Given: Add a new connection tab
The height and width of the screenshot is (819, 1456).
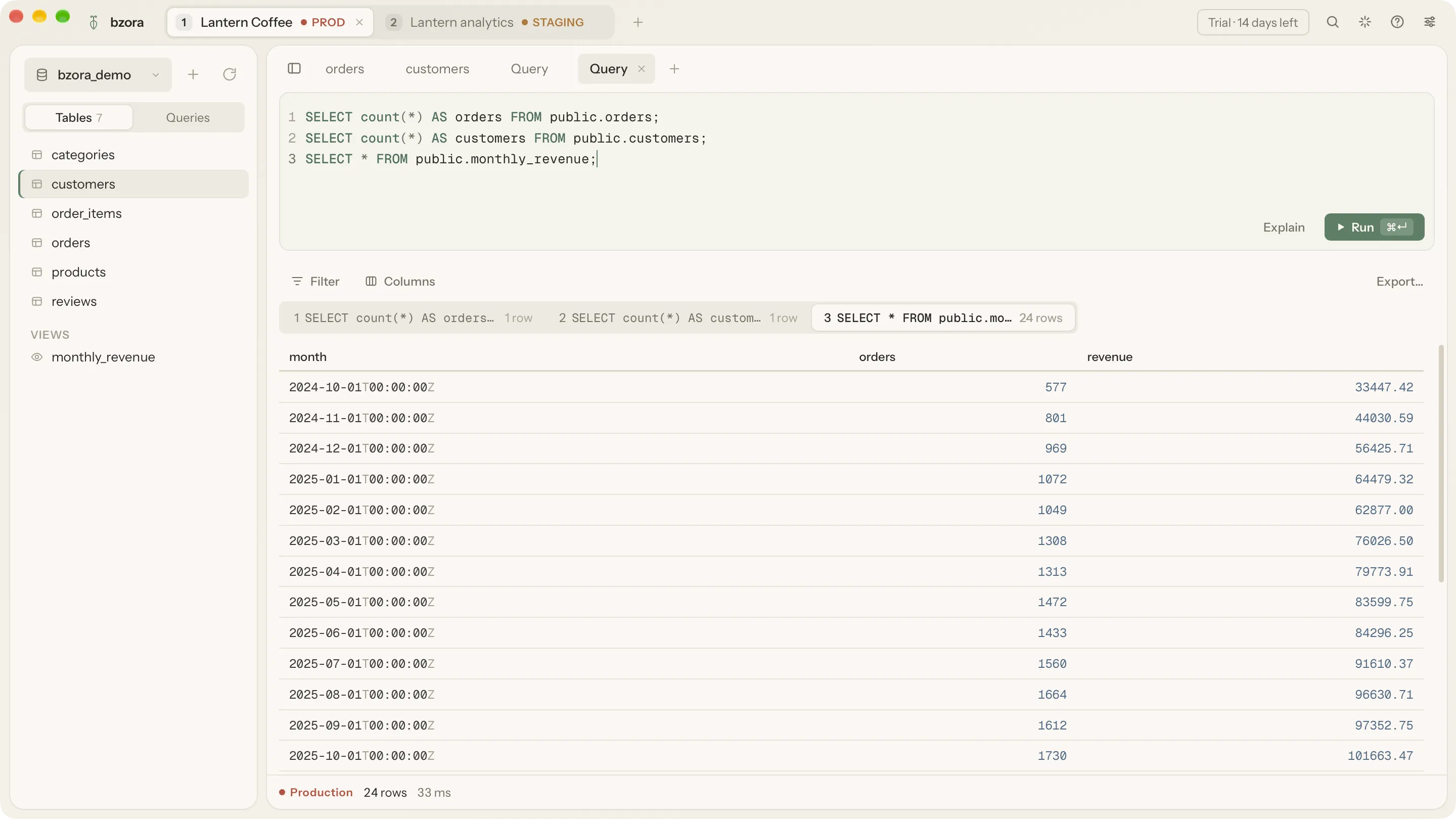Looking at the screenshot, I should [x=638, y=22].
